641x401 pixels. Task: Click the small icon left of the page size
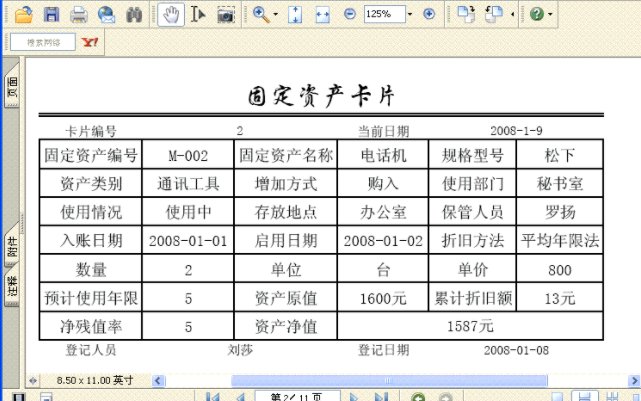(x=33, y=381)
